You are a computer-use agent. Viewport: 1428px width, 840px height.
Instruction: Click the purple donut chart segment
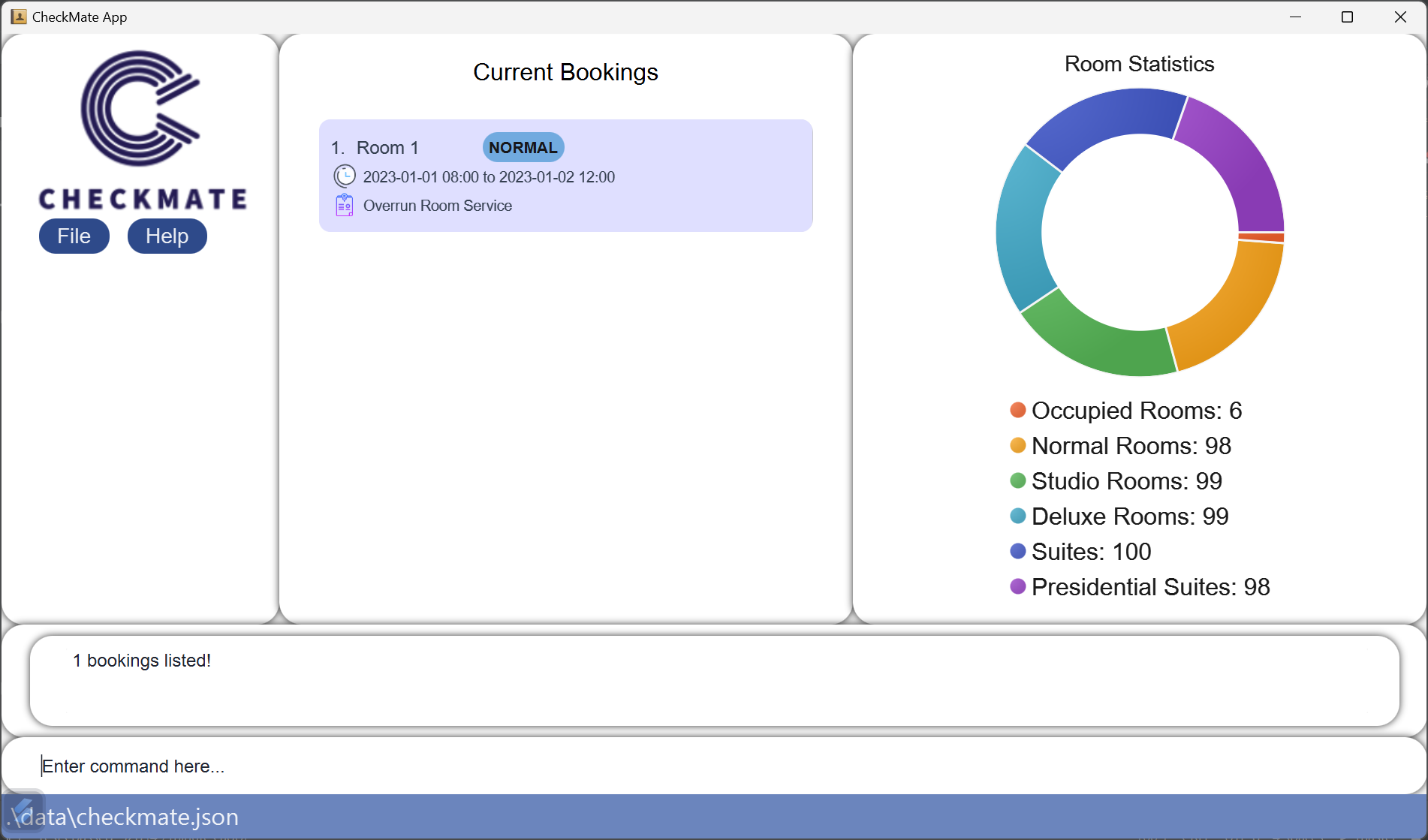pos(1238,161)
